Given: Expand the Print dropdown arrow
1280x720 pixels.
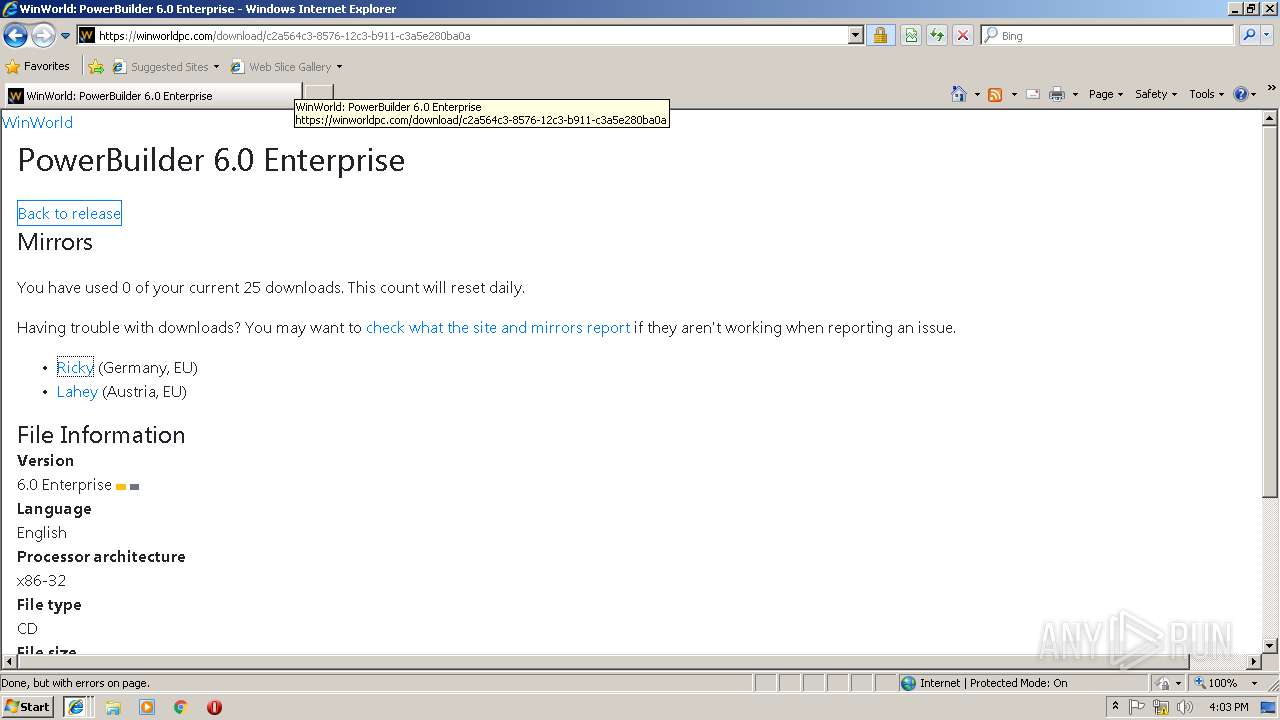Looking at the screenshot, I should [x=1075, y=94].
